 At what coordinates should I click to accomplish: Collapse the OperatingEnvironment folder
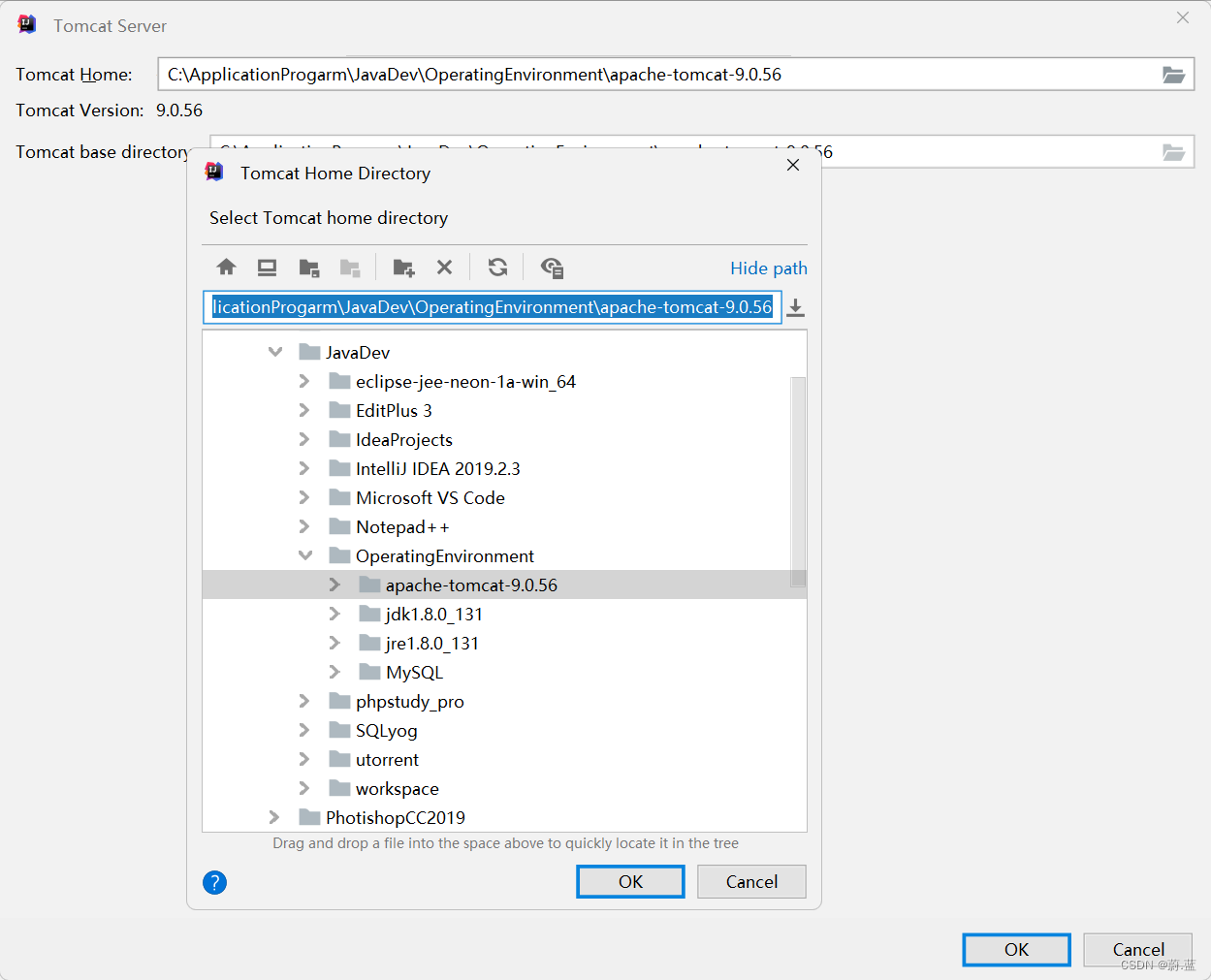pos(305,555)
